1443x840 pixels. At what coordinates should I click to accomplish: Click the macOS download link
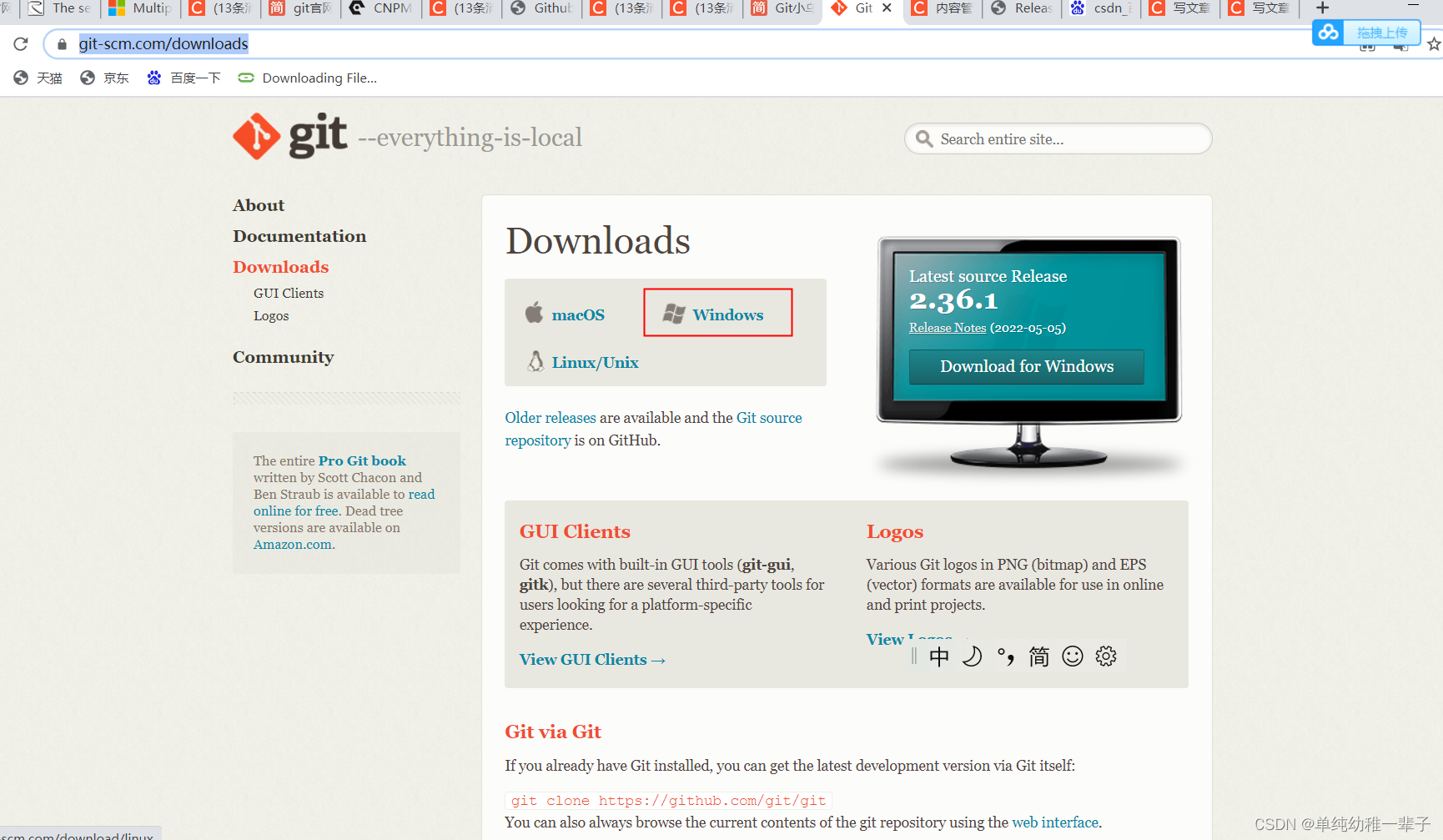[578, 314]
